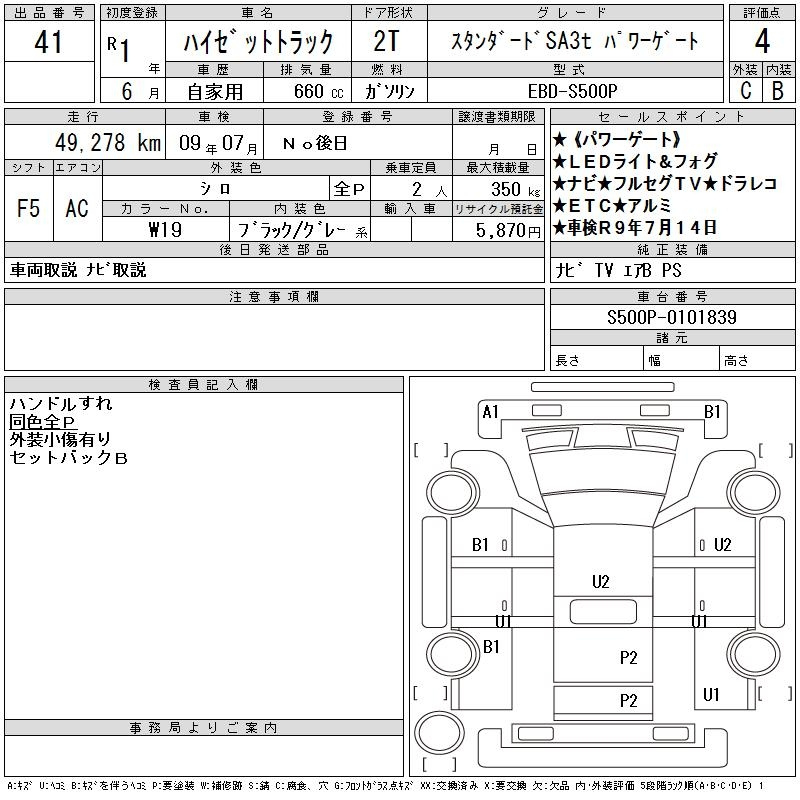Click the R1 first registration year
800x800 pixels.
(x=118, y=49)
